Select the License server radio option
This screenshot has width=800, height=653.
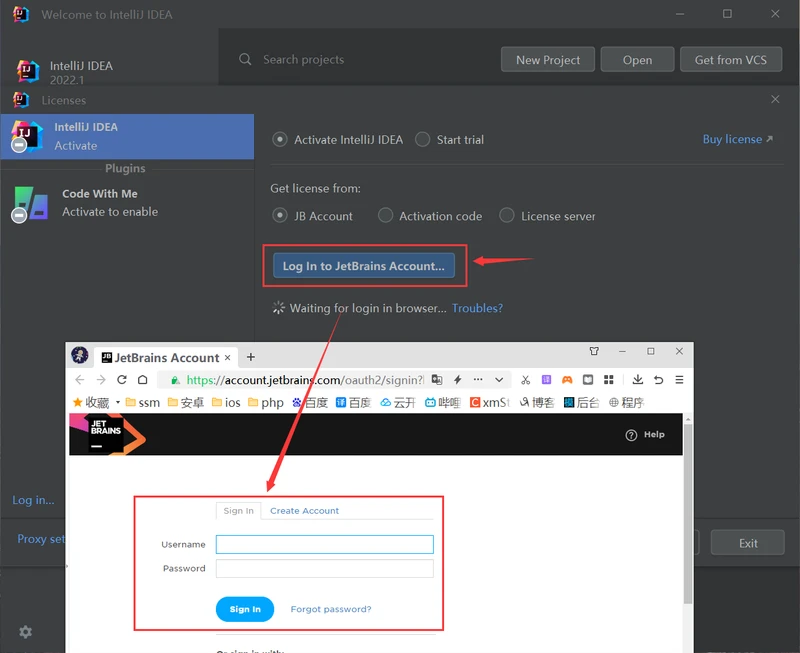pos(507,216)
